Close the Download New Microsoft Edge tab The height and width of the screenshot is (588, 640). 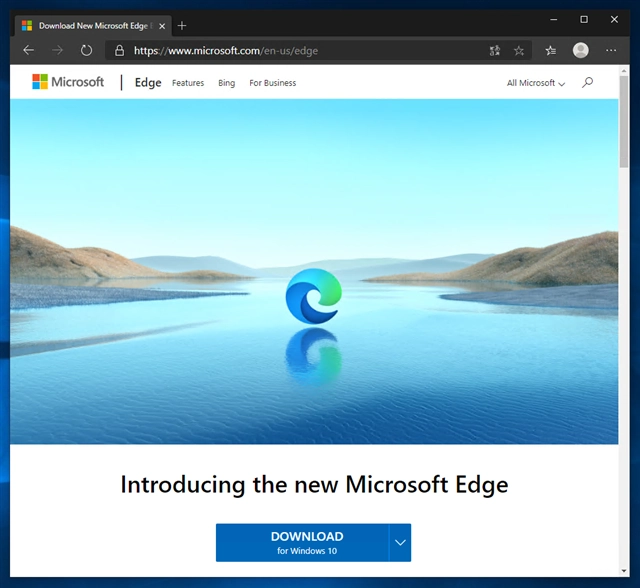pos(162,26)
